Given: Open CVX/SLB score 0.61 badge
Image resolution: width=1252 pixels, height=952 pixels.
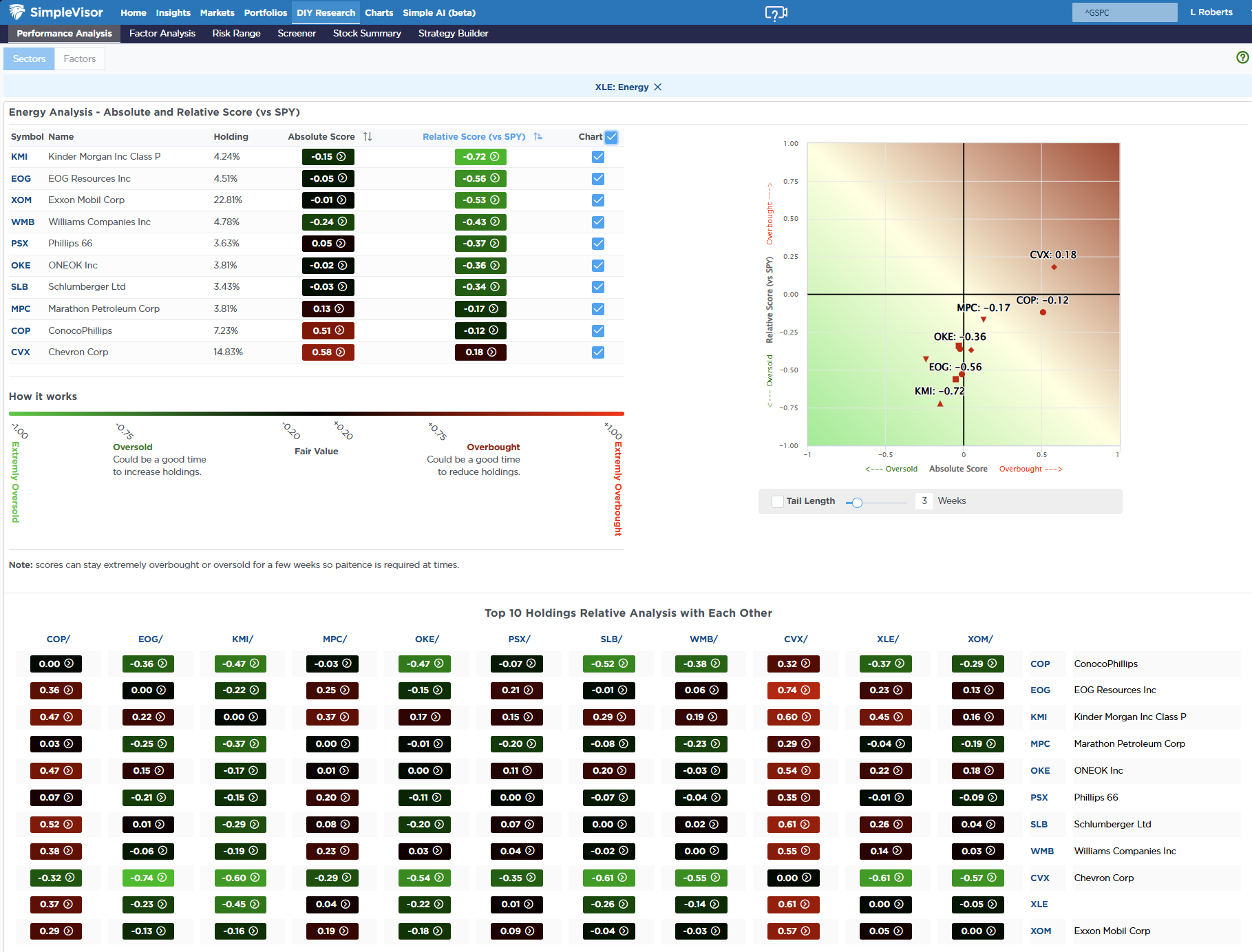Looking at the screenshot, I should [x=794, y=825].
